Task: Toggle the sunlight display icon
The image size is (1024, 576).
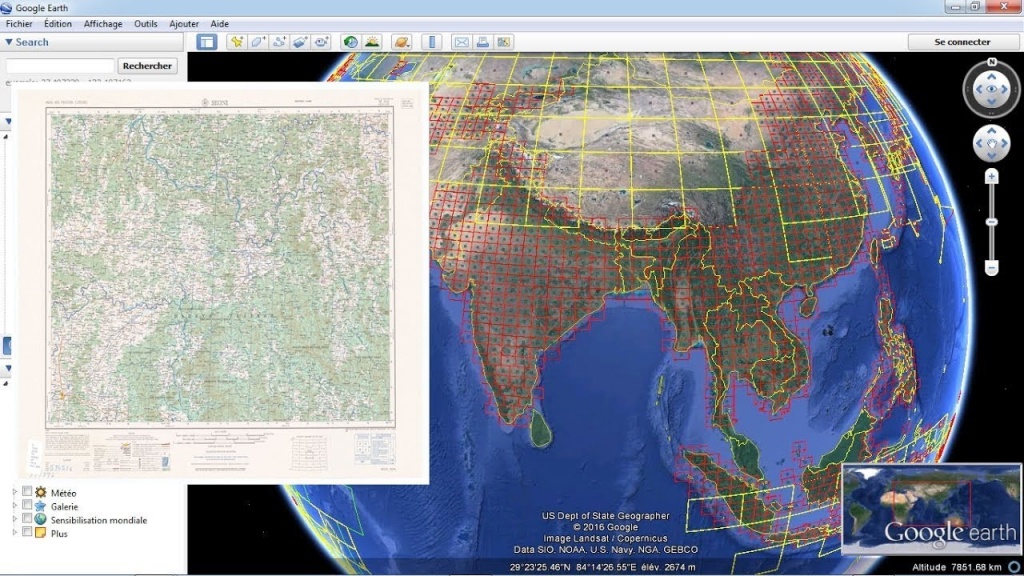Action: click(x=372, y=42)
